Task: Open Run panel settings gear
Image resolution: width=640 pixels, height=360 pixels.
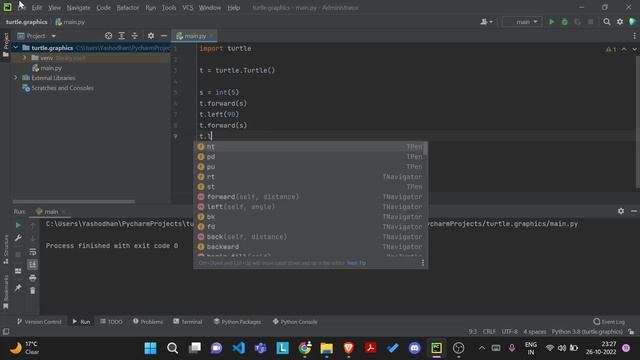Action: click(x=621, y=211)
